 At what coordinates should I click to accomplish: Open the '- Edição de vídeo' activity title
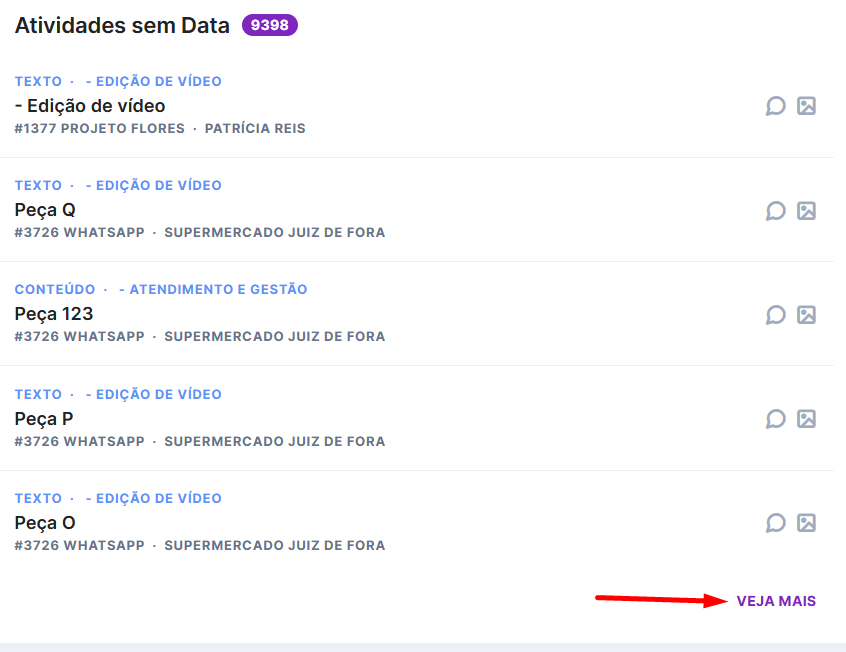(90, 106)
